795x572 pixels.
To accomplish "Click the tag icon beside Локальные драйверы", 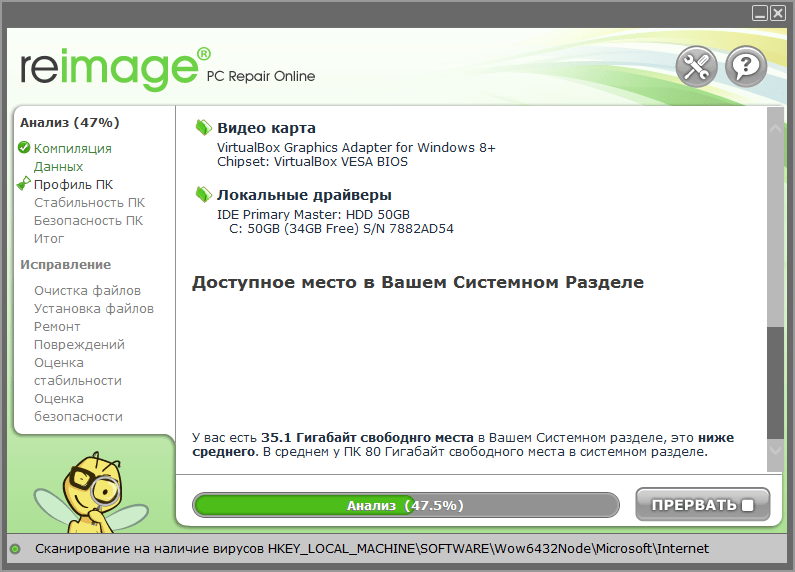I will coord(203,194).
